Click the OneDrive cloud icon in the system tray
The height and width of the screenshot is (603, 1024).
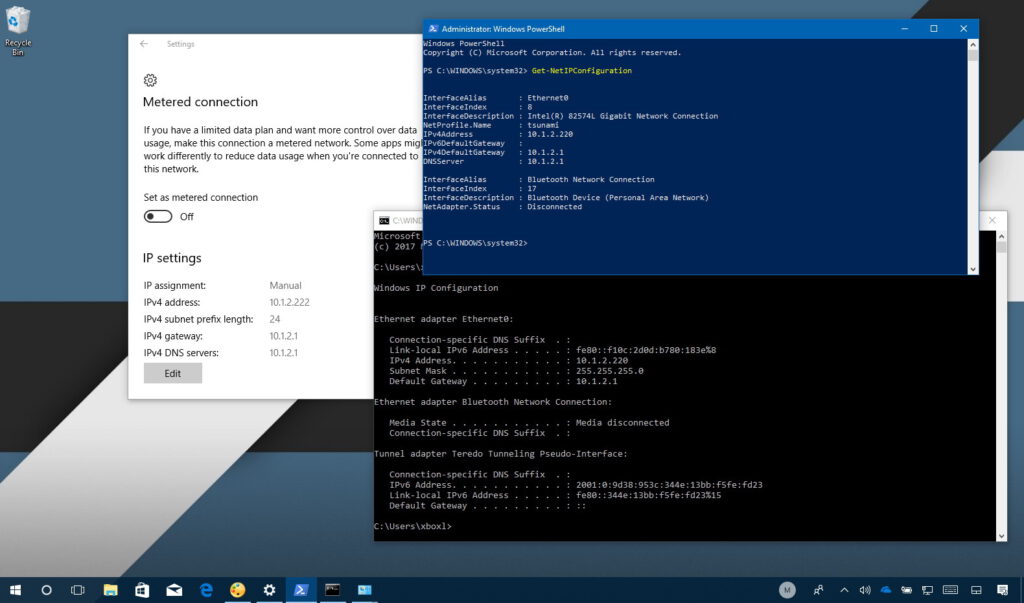click(x=887, y=590)
